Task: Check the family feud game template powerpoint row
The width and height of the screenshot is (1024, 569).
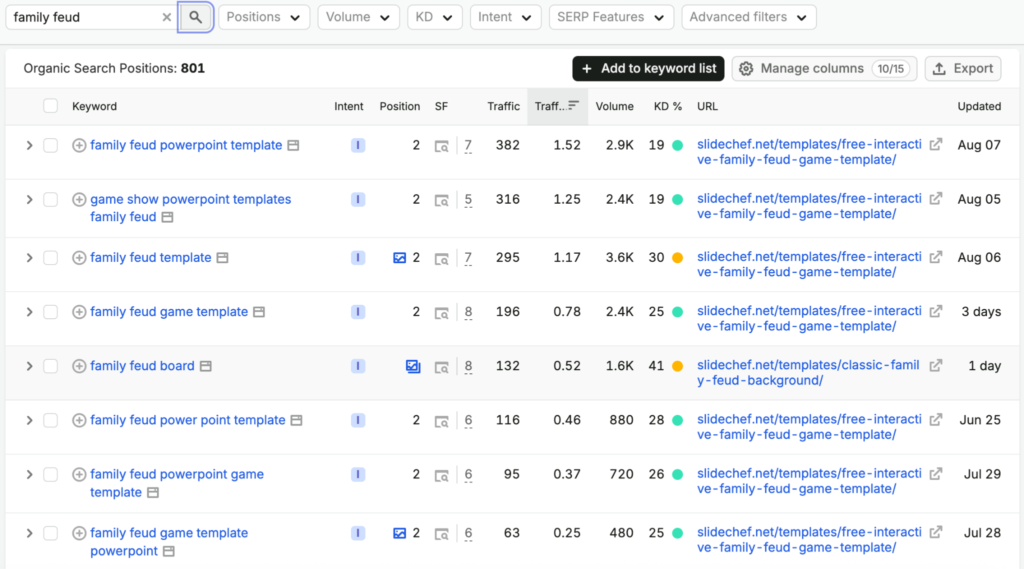Action: pos(50,533)
